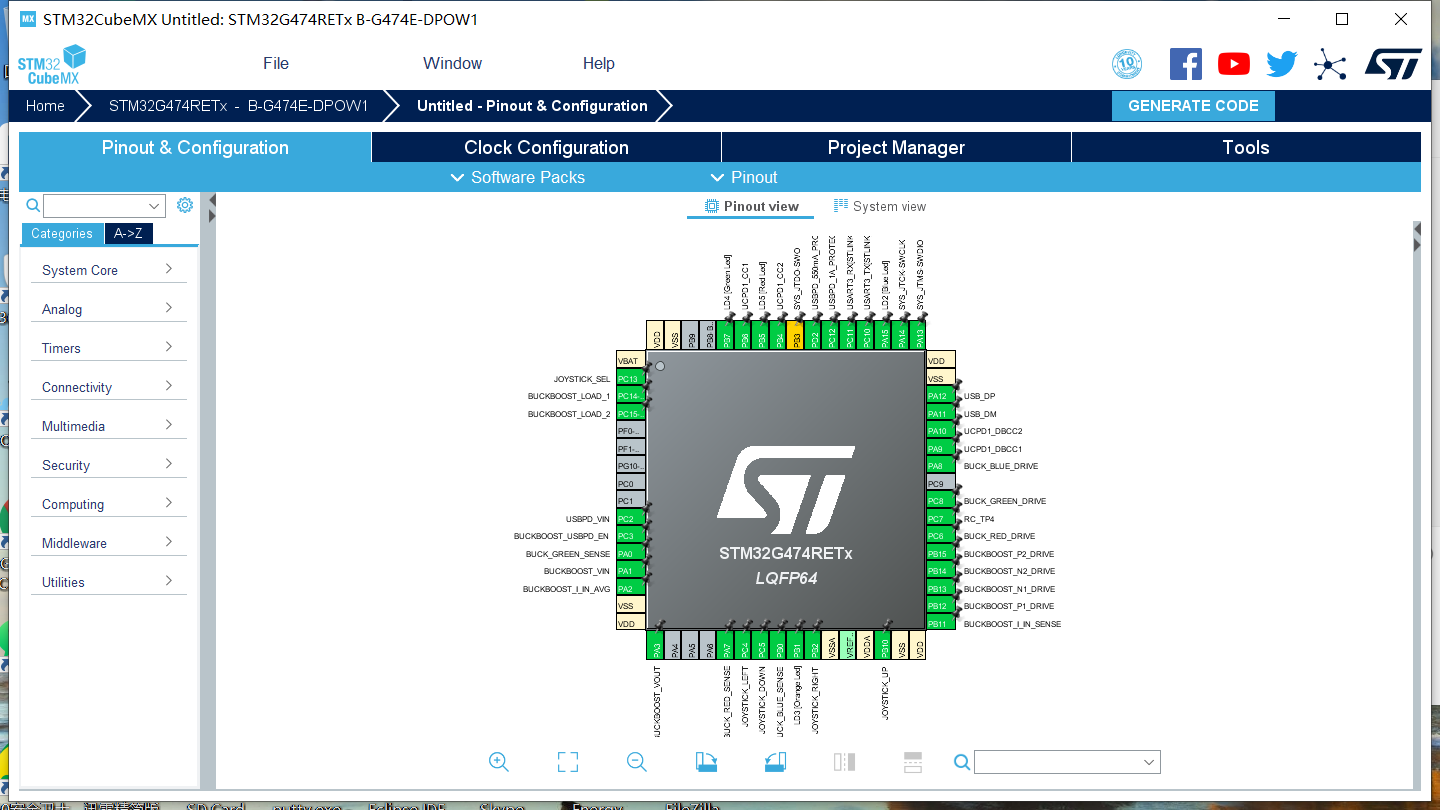Open ST Twitter icon
Image resolution: width=1440 pixels, height=810 pixels.
point(1282,64)
